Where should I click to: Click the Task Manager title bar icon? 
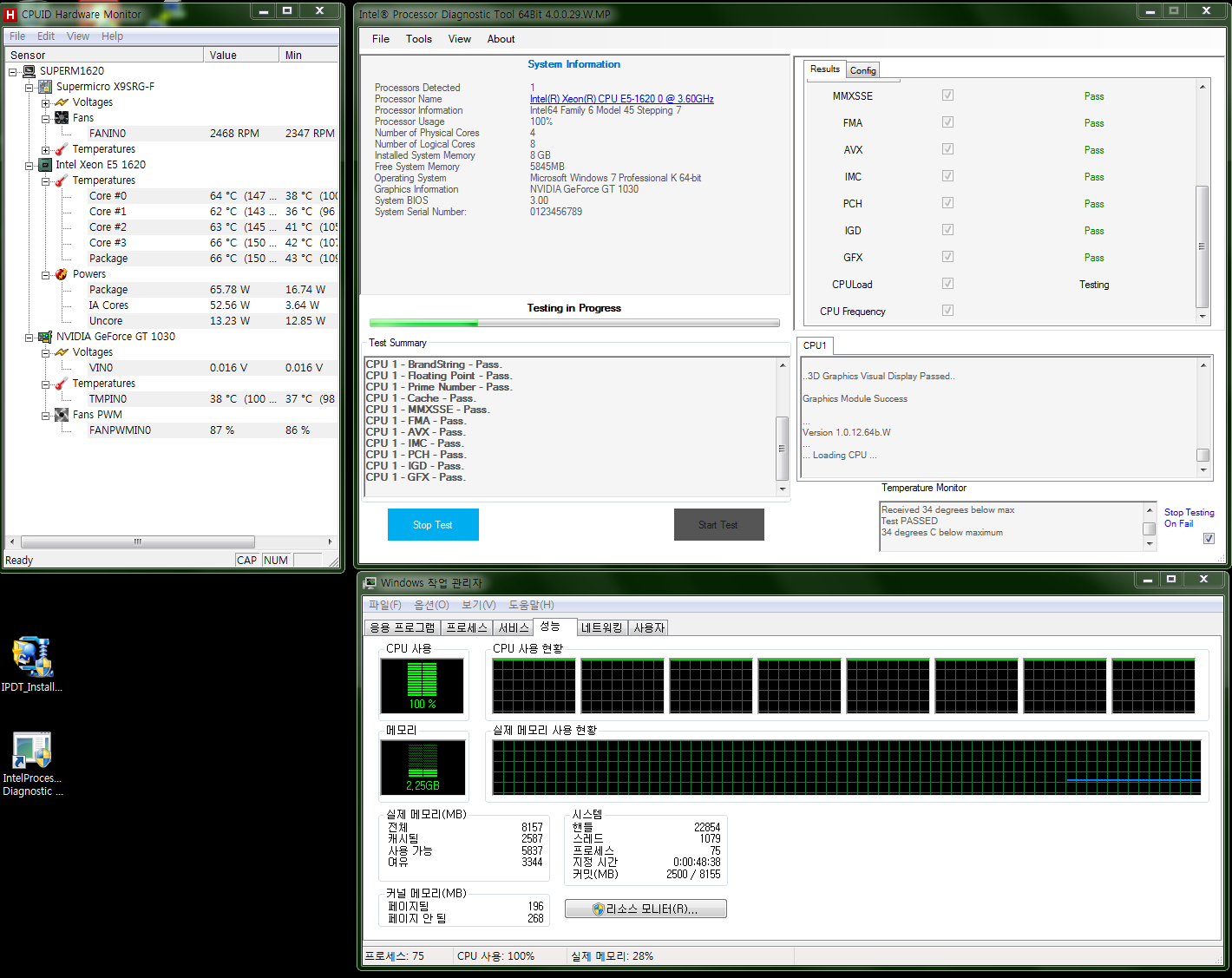[370, 582]
